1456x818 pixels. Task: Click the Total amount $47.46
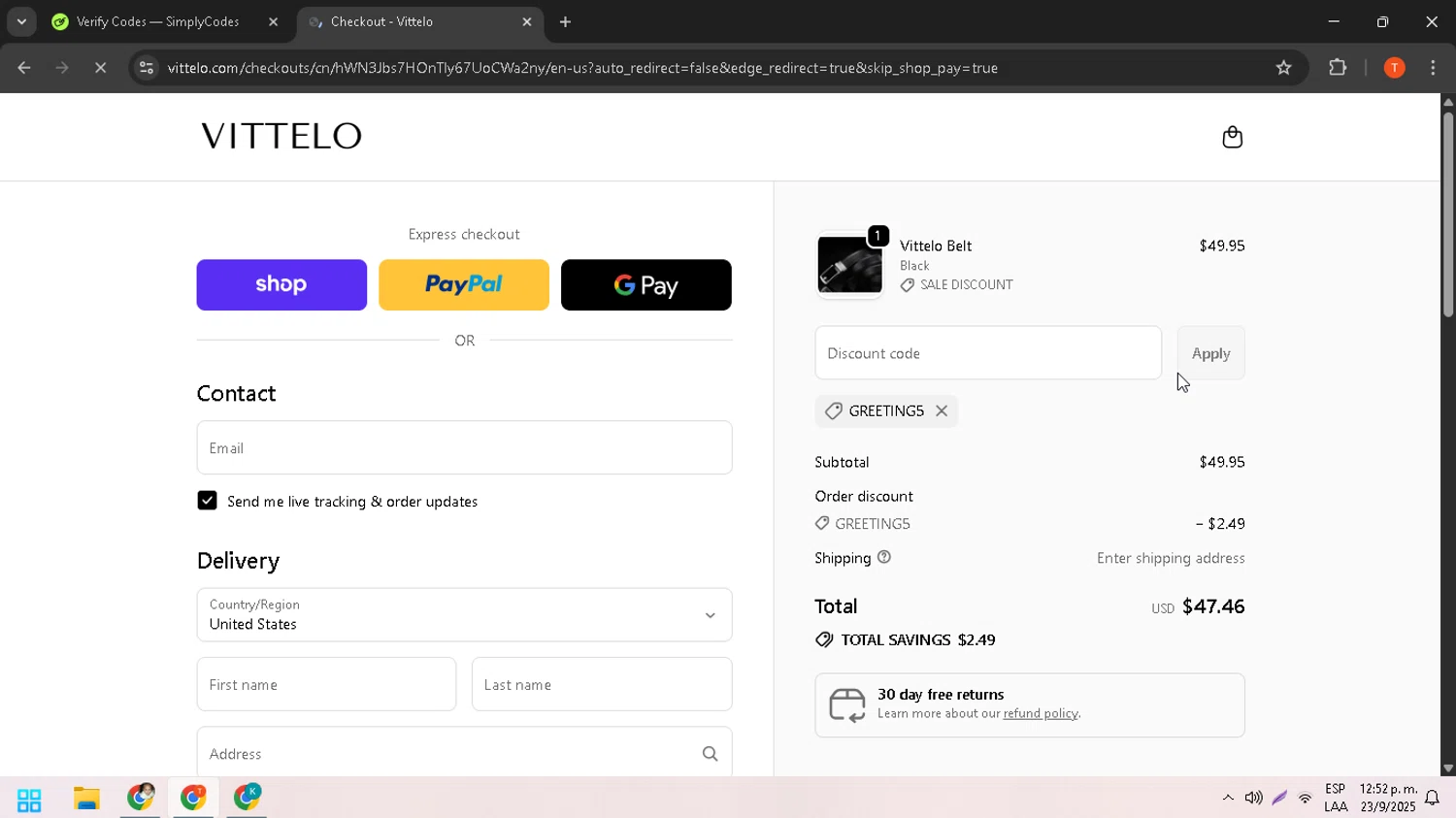[1213, 606]
